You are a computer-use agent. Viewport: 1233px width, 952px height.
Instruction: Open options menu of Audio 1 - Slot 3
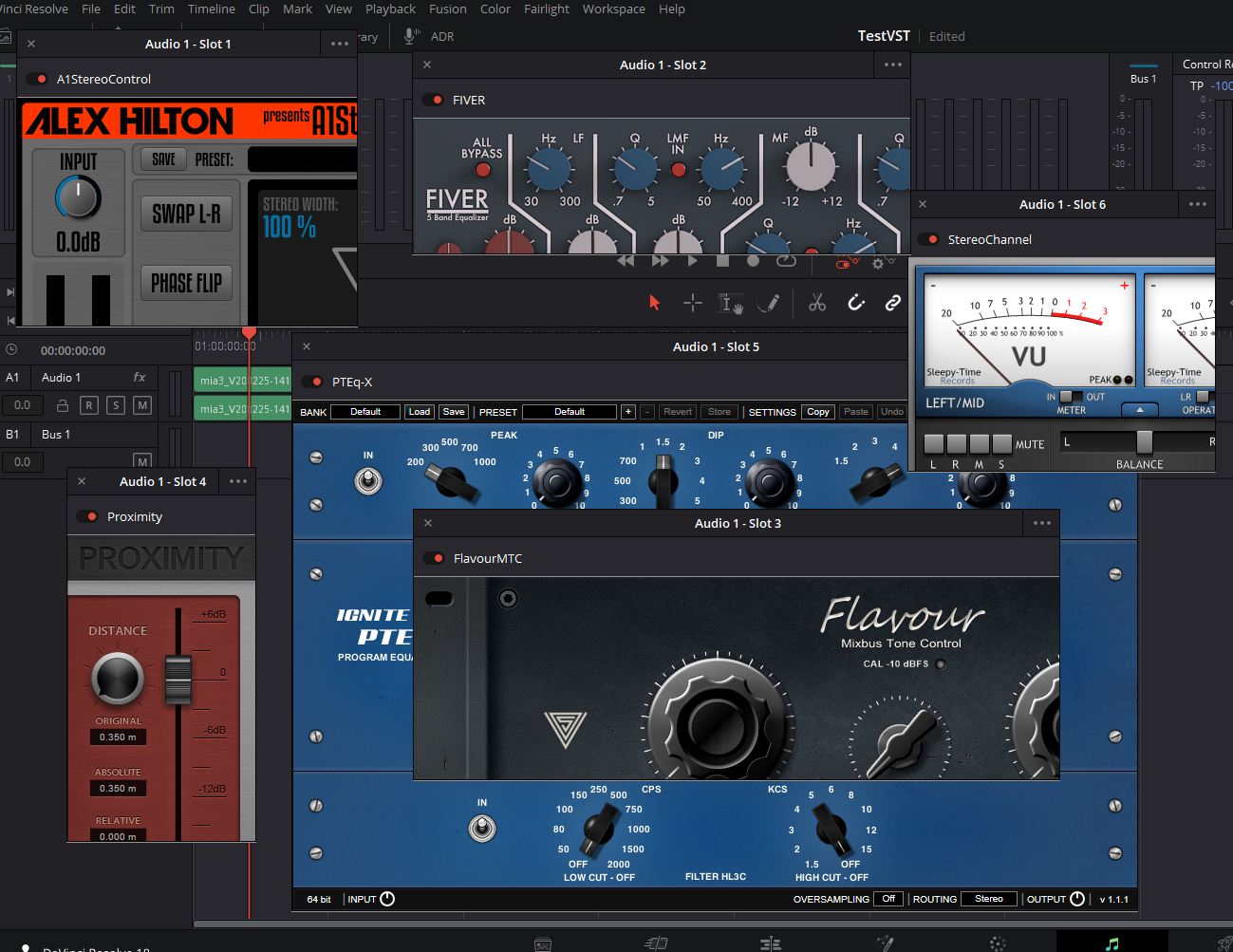pos(1042,523)
